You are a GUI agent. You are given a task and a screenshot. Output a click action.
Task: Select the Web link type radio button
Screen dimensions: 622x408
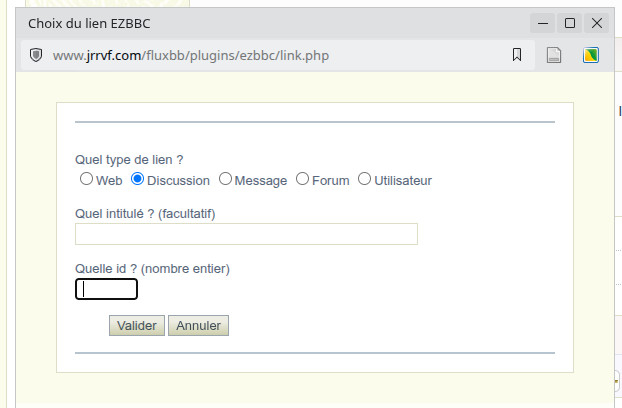click(x=86, y=179)
